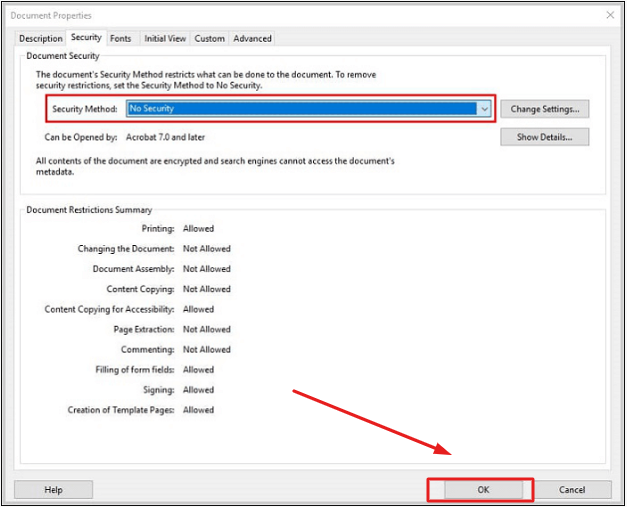Screen dimensions: 627x507
Task: Click the 'Commenting:' label
Action: [x=148, y=349]
